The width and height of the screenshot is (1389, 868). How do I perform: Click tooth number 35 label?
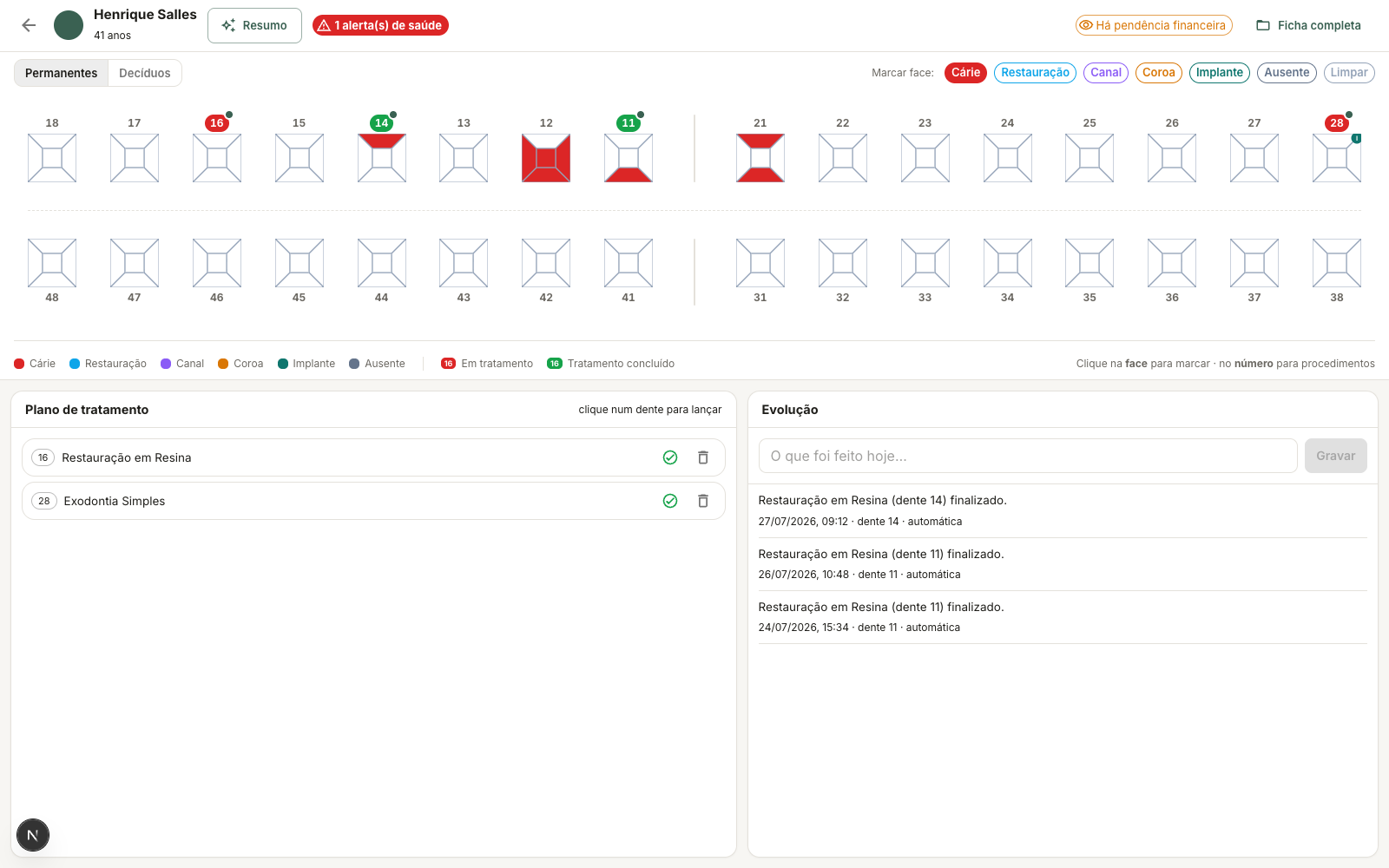1089,298
